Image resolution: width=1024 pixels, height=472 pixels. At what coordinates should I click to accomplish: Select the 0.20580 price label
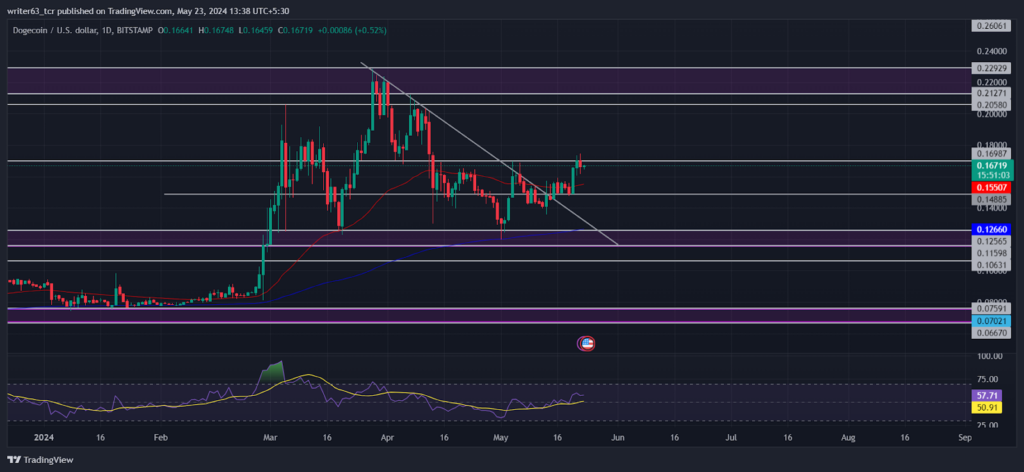pos(991,104)
